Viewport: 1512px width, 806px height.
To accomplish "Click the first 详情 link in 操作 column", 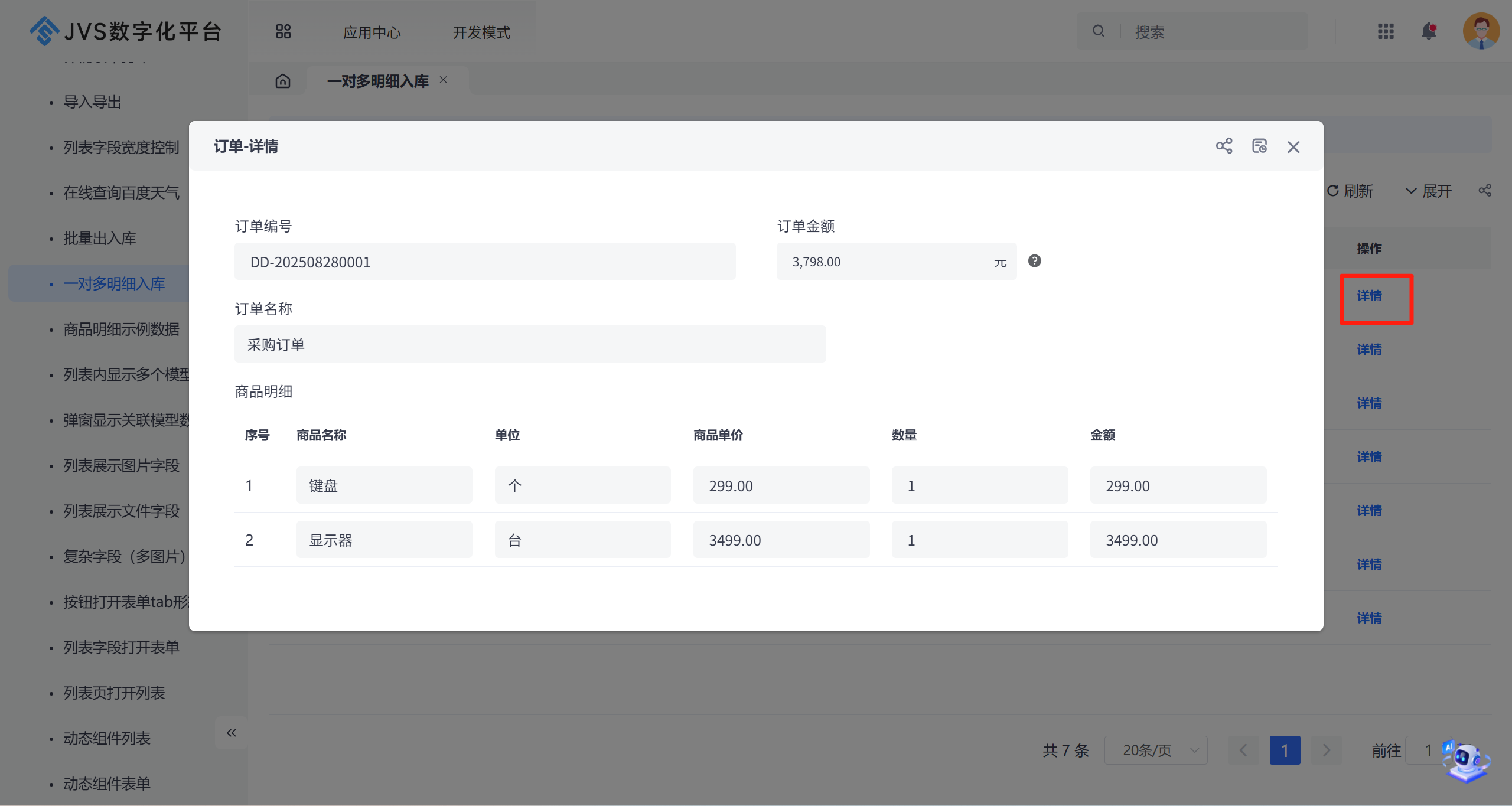I will pyautogui.click(x=1369, y=296).
